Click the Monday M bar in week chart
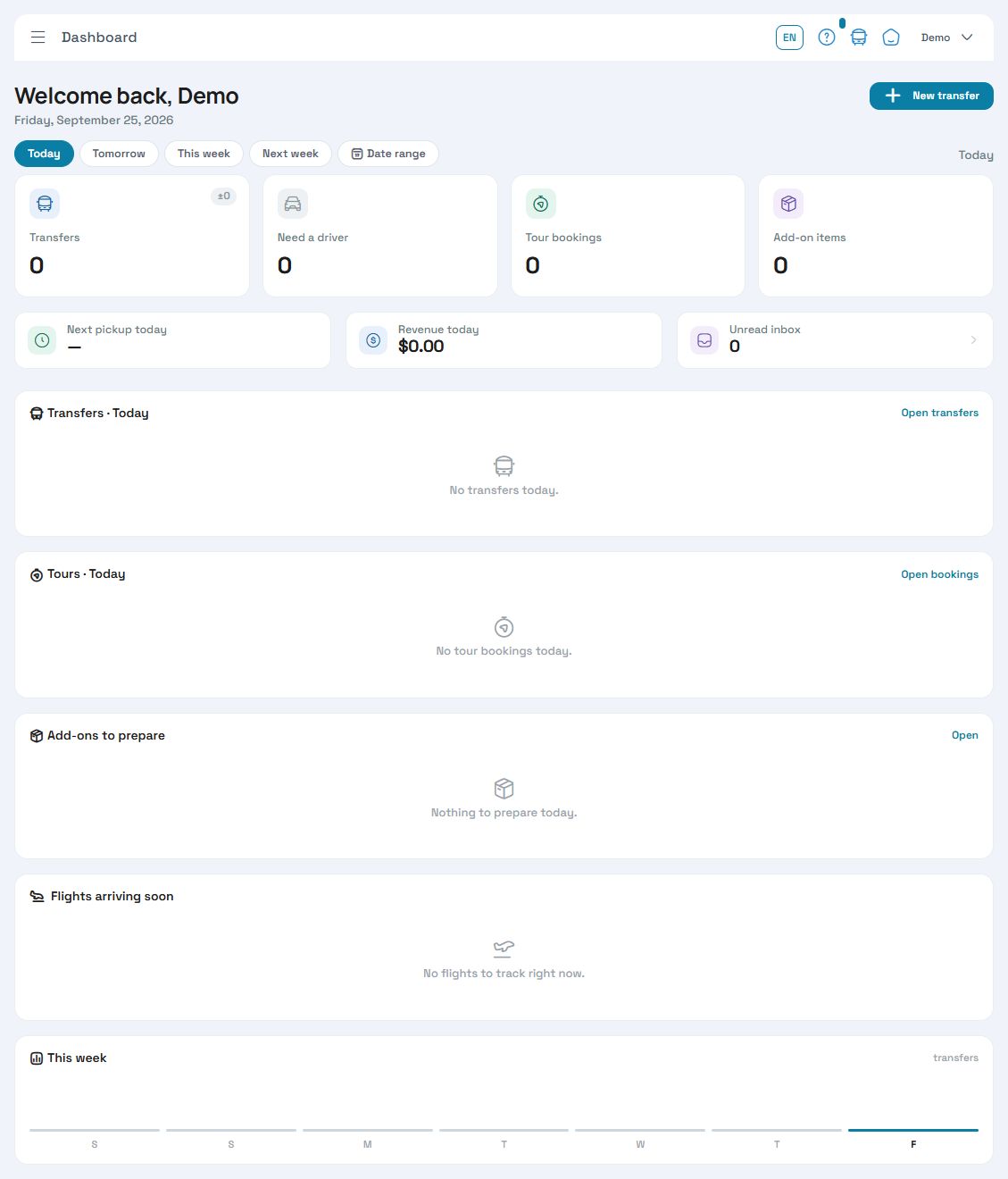 pos(367,1131)
